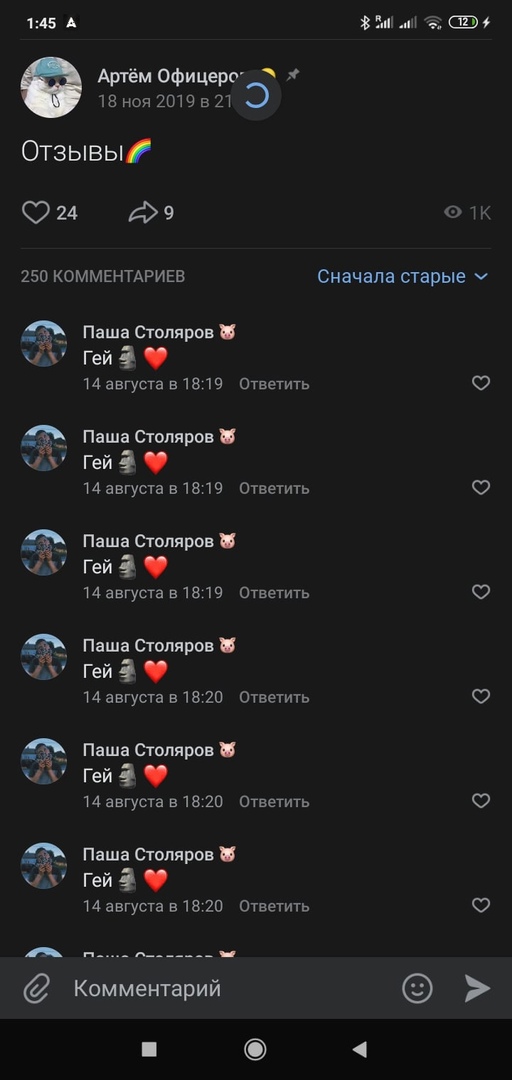Tap the Android home circle button
The width and height of the screenshot is (512, 1080).
(256, 1049)
